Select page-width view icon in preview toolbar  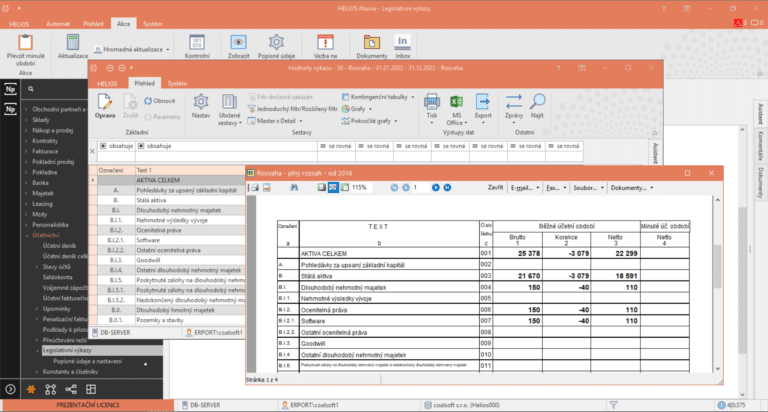[x=333, y=188]
